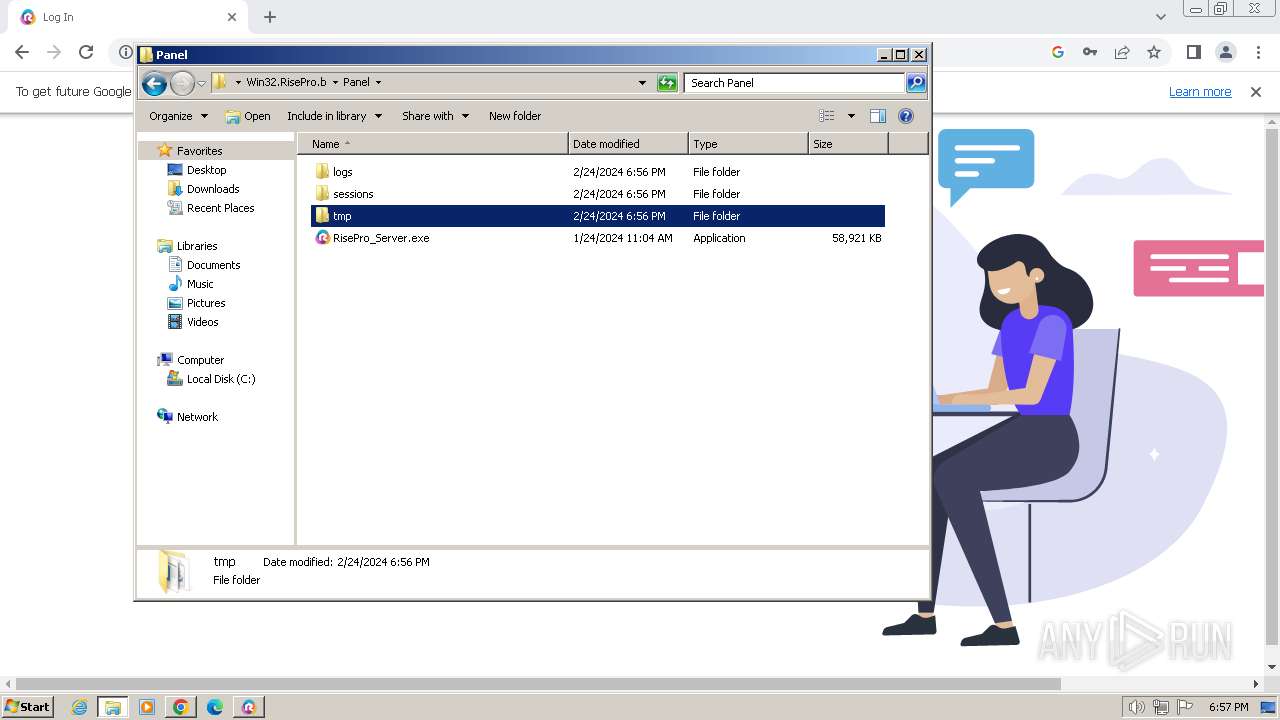The width and height of the screenshot is (1280, 720).
Task: Open Microsoft Edge from taskbar
Action: coord(215,707)
